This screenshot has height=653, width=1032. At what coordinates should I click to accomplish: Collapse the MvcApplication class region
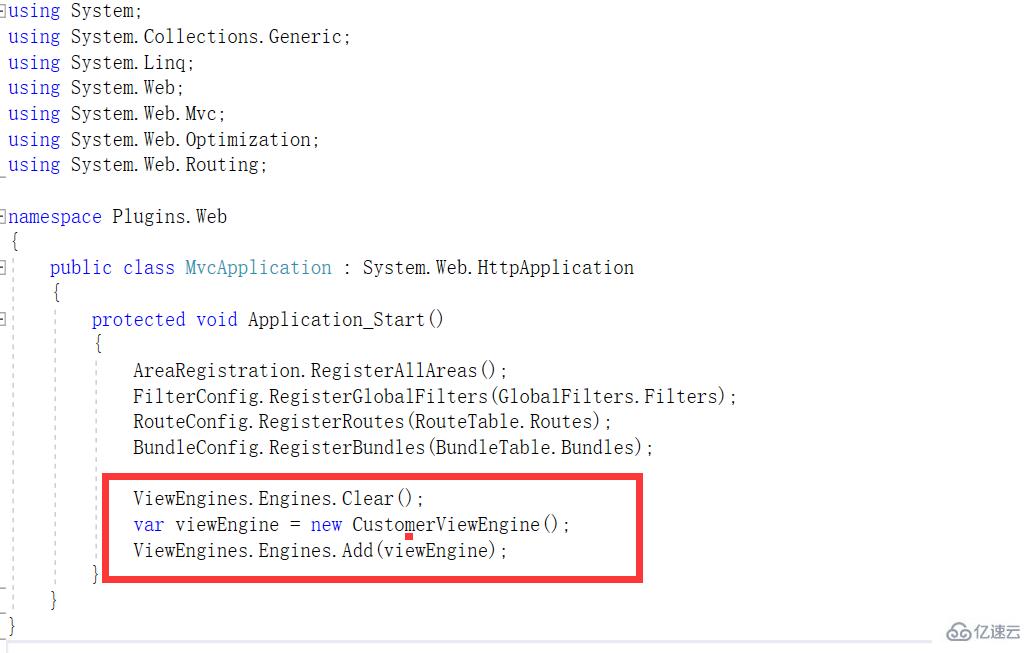pos(3,268)
